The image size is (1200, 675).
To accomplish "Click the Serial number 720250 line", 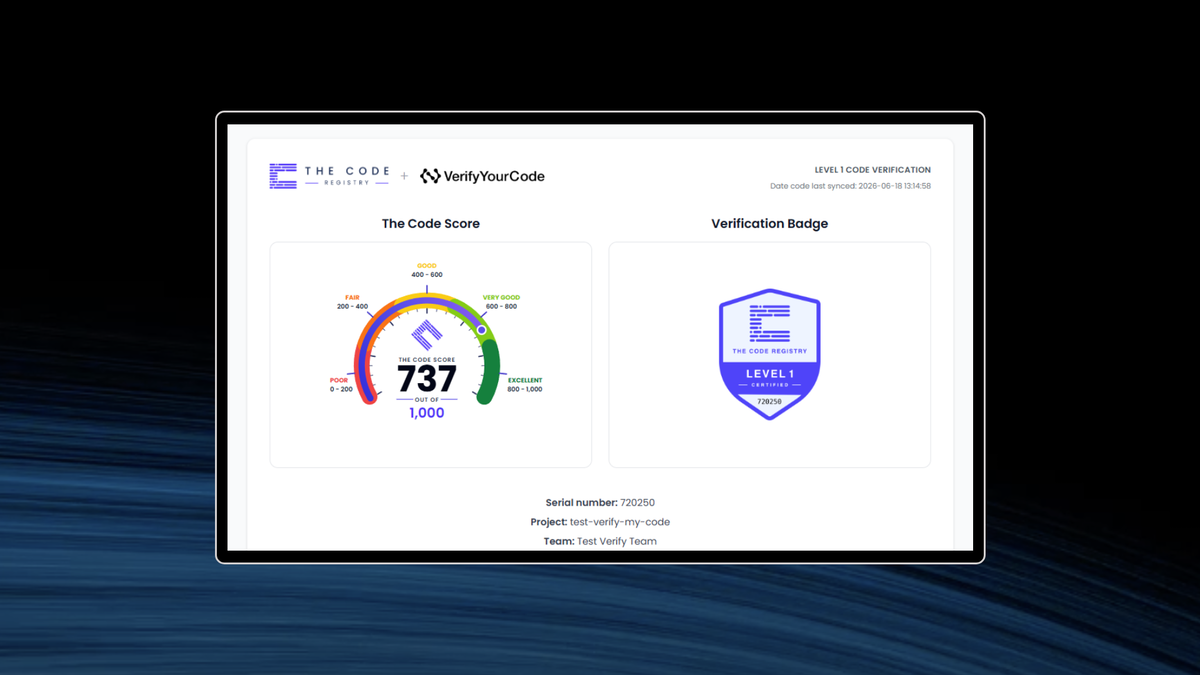I will point(600,503).
